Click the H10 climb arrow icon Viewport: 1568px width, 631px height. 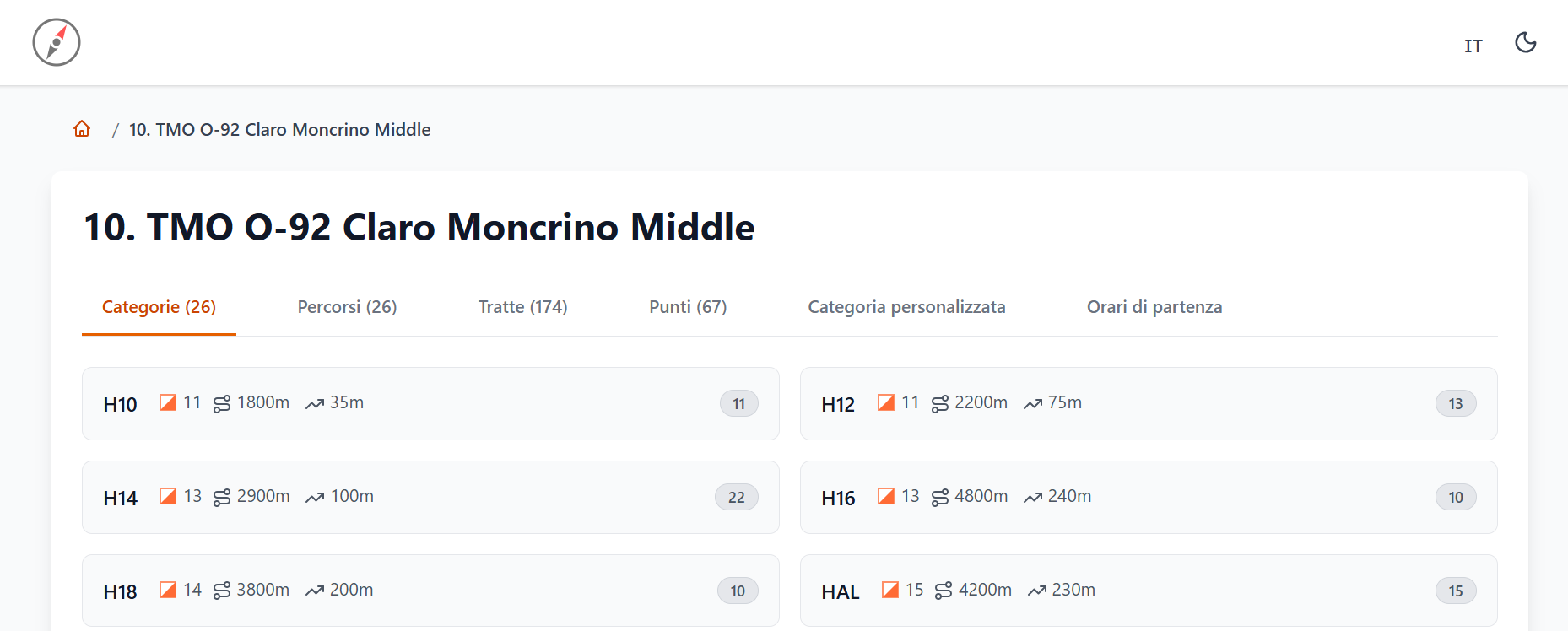pos(315,404)
